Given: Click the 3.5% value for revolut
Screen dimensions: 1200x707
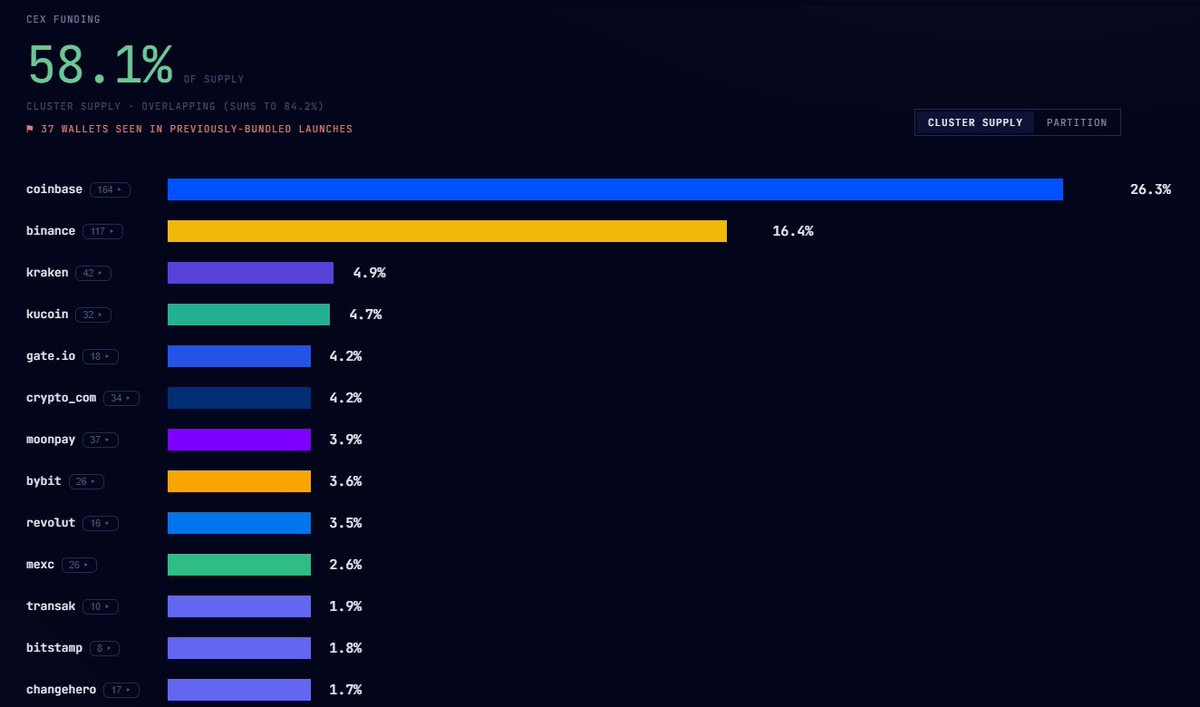Looking at the screenshot, I should [346, 523].
